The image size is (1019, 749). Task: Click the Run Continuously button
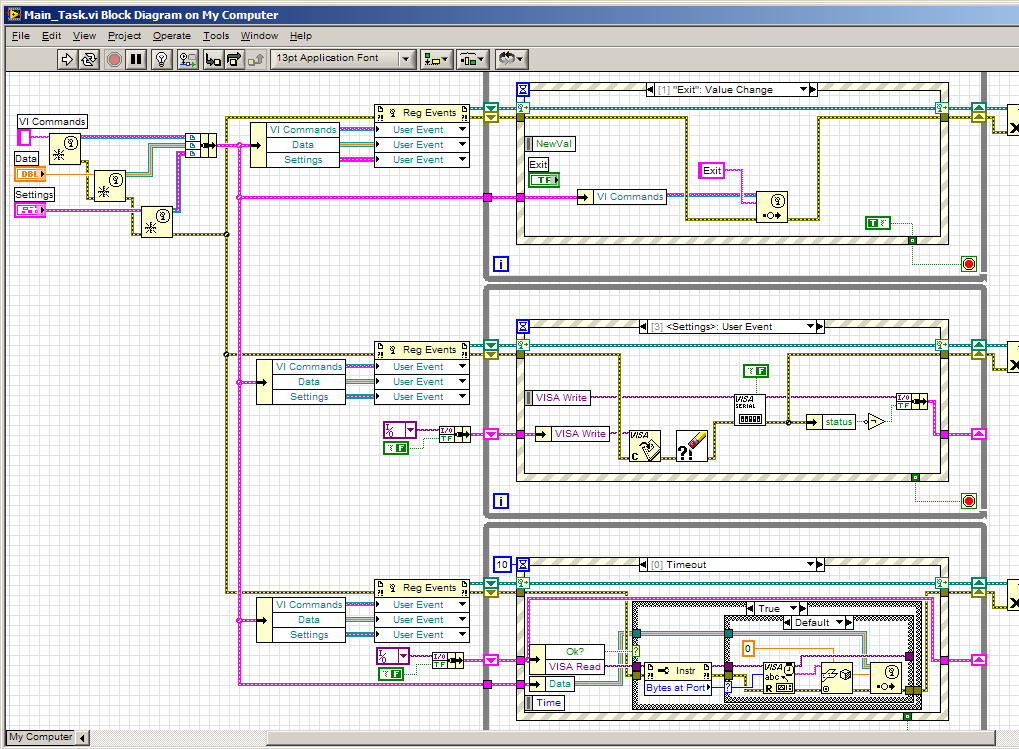(x=90, y=59)
